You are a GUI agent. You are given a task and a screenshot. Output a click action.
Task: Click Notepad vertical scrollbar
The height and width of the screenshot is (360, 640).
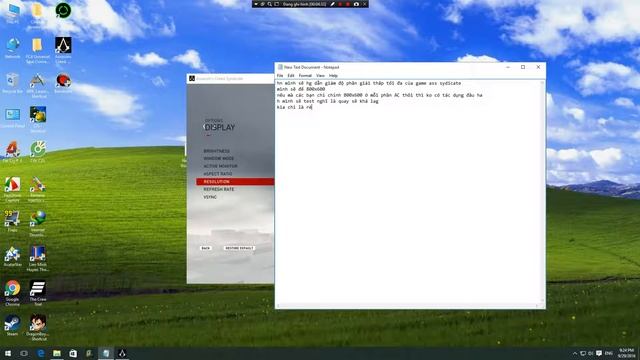[543, 192]
